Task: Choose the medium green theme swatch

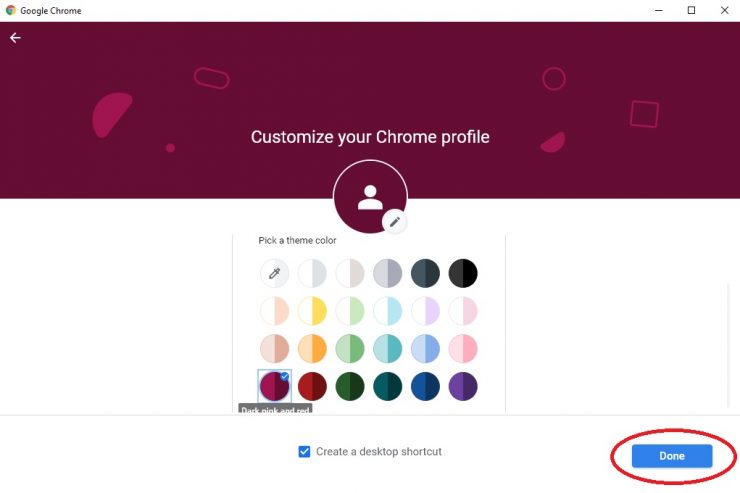Action: coord(350,349)
